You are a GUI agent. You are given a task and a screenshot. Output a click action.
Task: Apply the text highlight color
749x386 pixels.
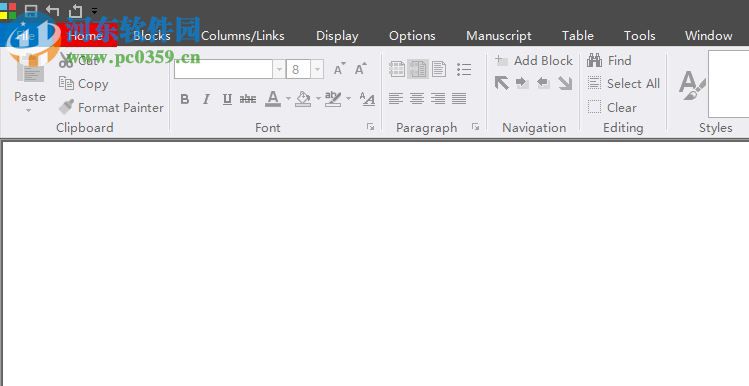click(333, 99)
